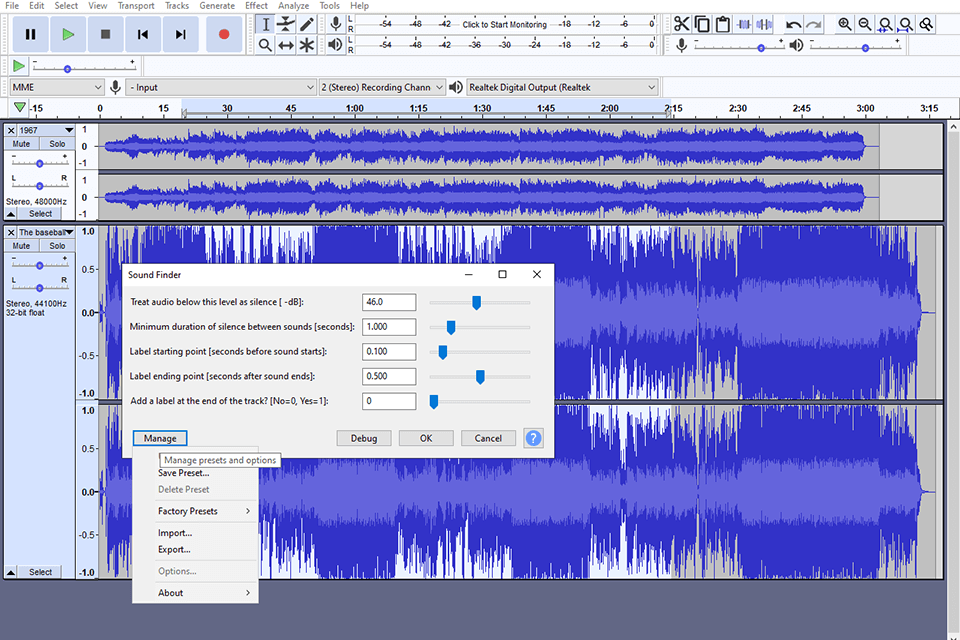Toggle Mute on The baseball track

pos(22,246)
